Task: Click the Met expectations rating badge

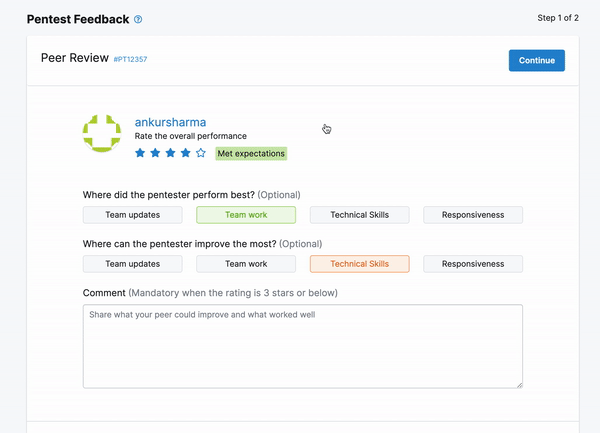Action: pyautogui.click(x=251, y=154)
